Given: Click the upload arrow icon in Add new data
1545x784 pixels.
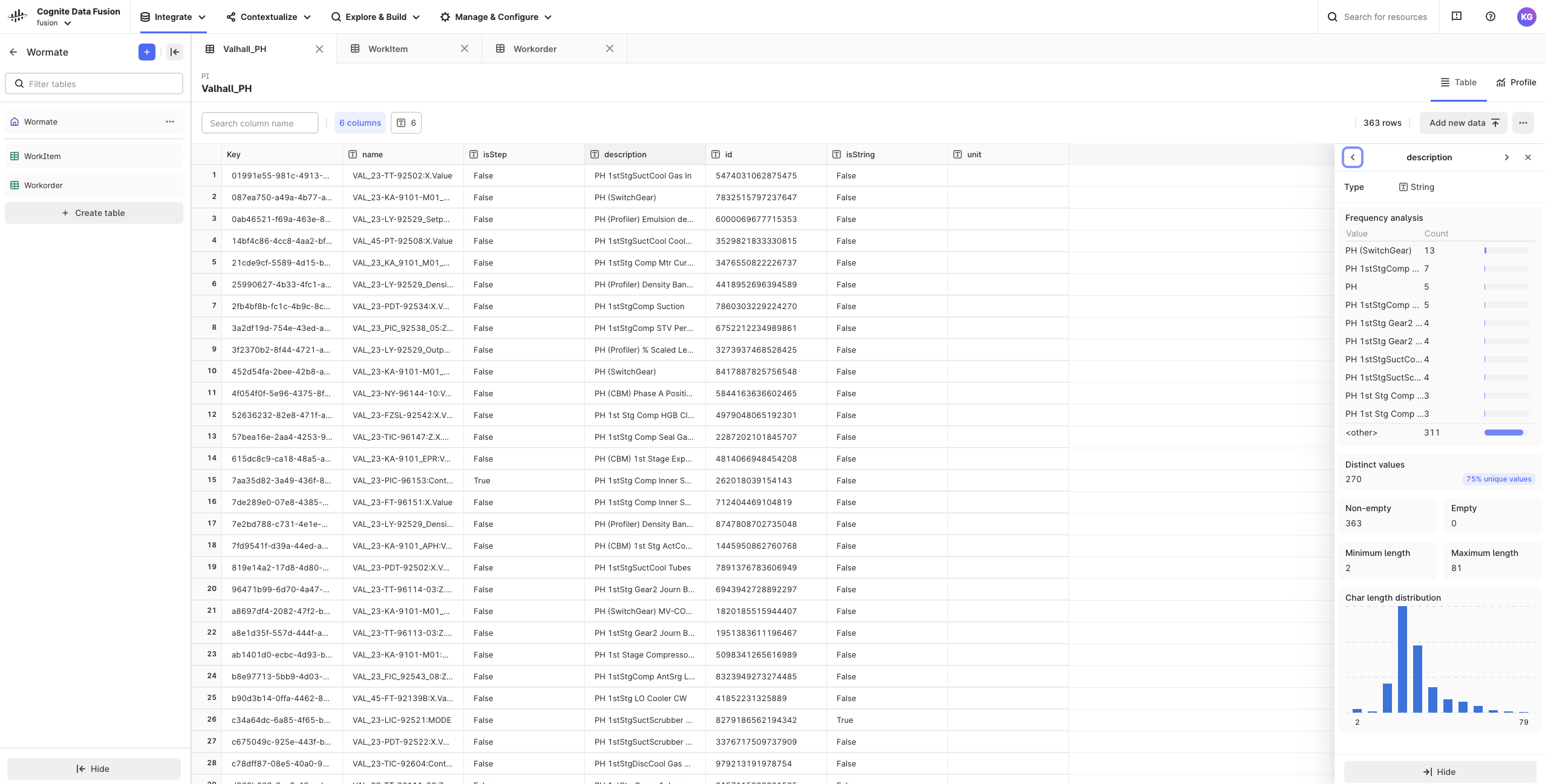Looking at the screenshot, I should [1495, 123].
